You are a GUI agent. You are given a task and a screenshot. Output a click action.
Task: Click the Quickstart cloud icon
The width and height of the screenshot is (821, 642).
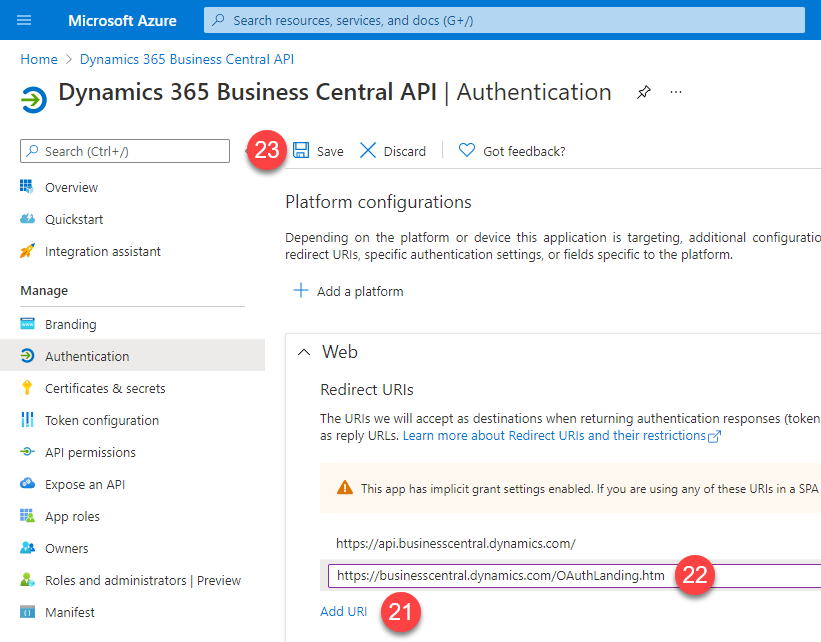[x=27, y=218]
